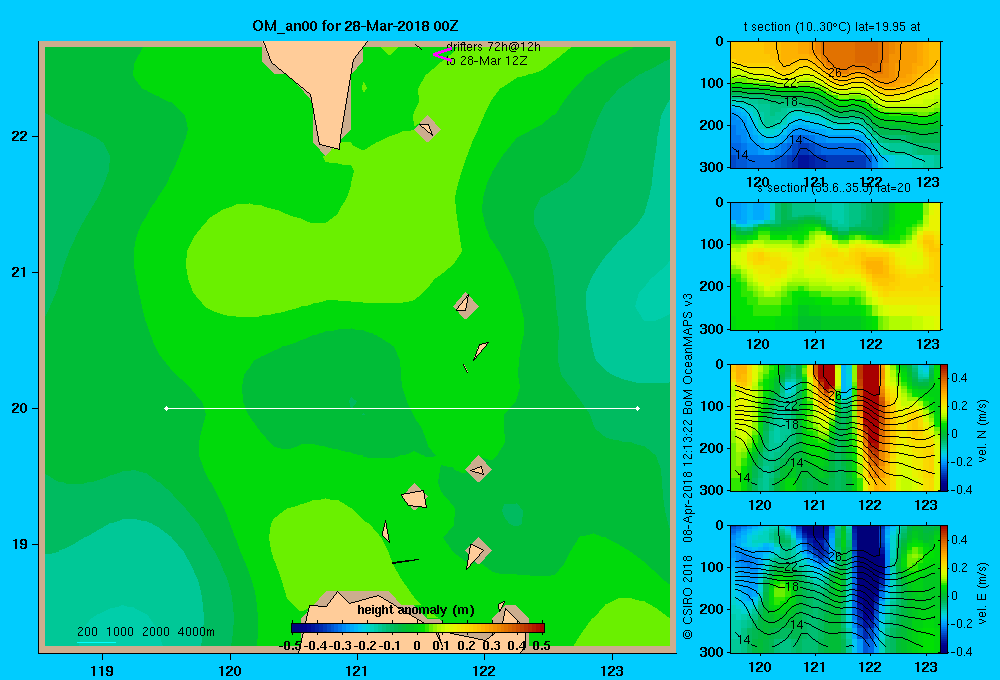Click latitude label 20 on main map

tap(20, 408)
